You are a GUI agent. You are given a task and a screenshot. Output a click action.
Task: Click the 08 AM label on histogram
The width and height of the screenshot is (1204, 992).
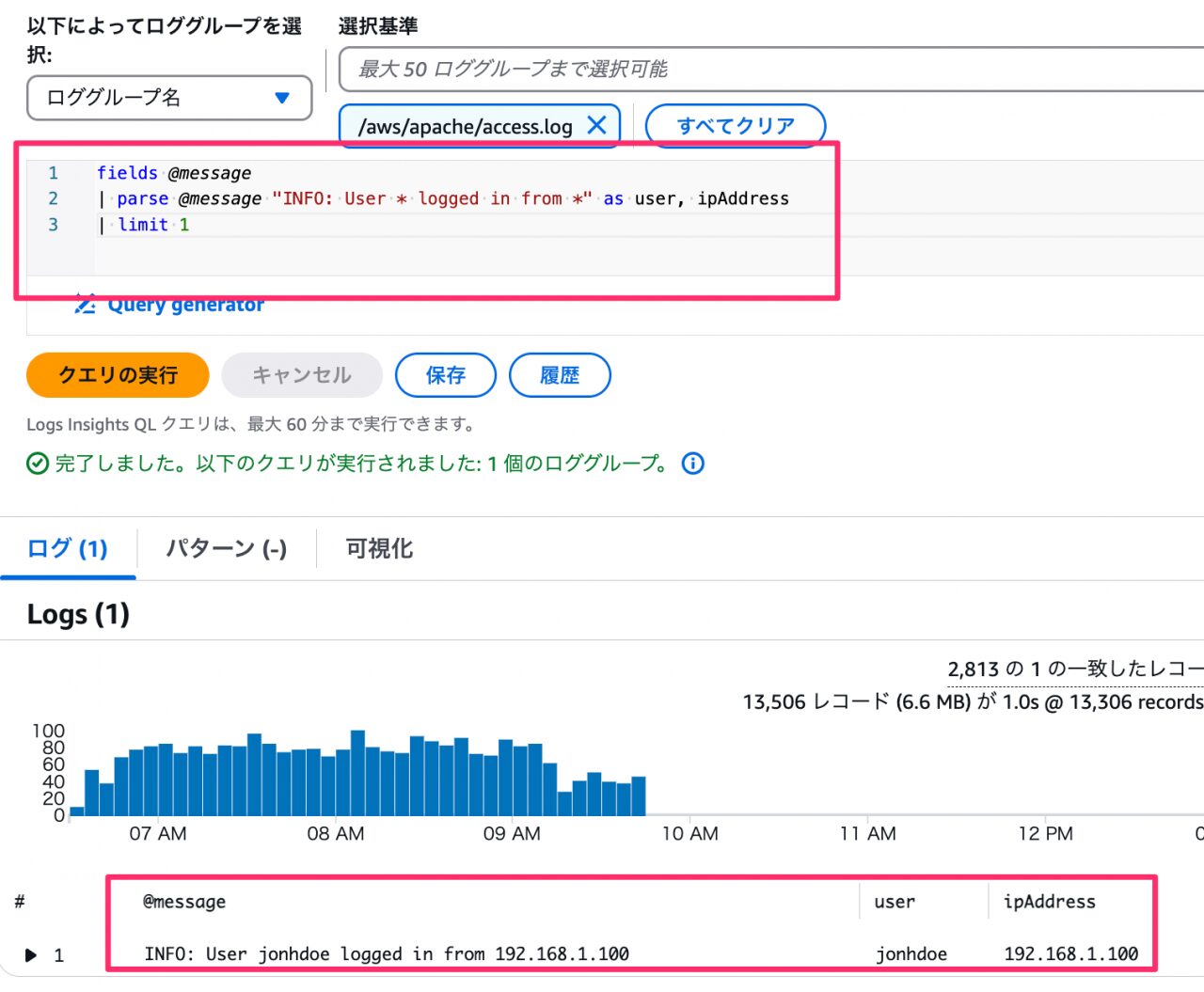coord(335,833)
